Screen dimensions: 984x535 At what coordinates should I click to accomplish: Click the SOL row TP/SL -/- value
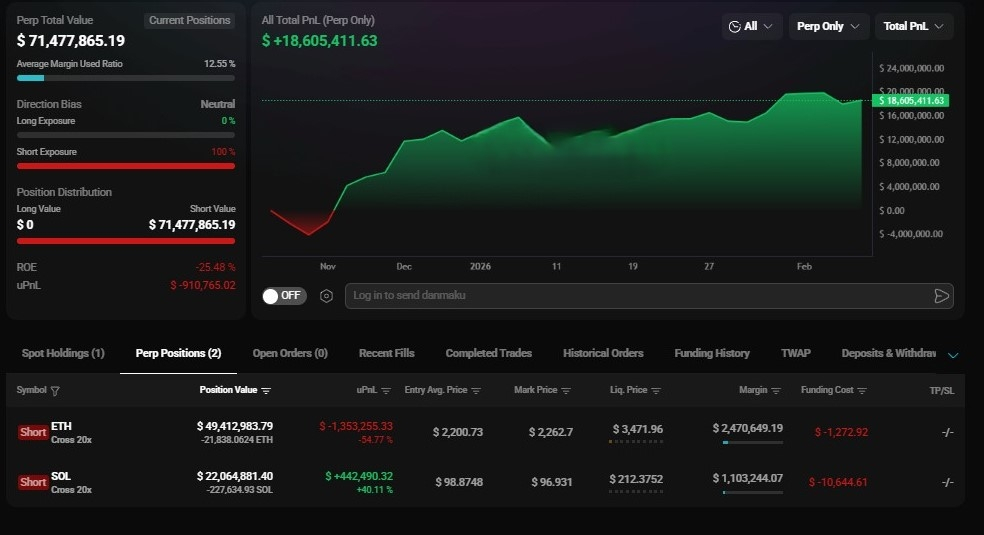click(x=948, y=482)
